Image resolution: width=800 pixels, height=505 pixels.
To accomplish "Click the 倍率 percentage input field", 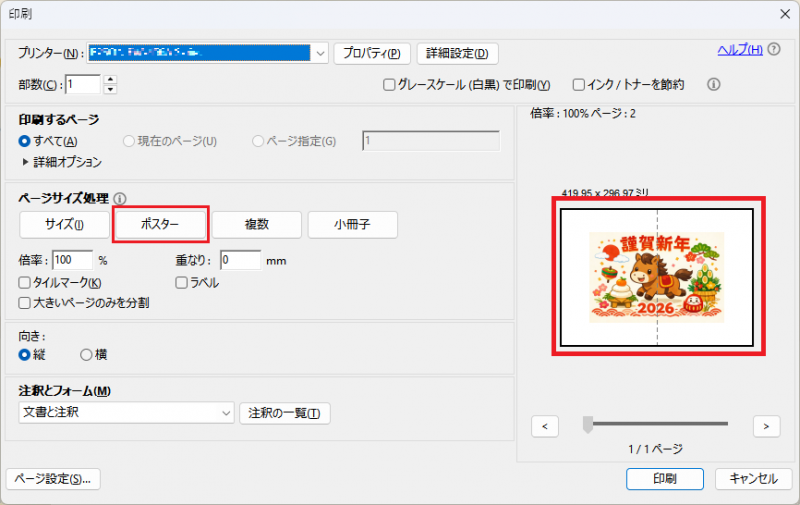I will [x=72, y=260].
